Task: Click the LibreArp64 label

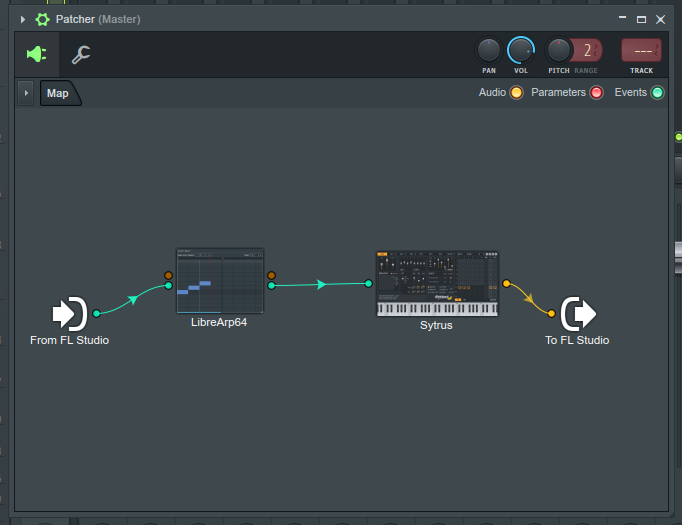Action: tap(219, 322)
